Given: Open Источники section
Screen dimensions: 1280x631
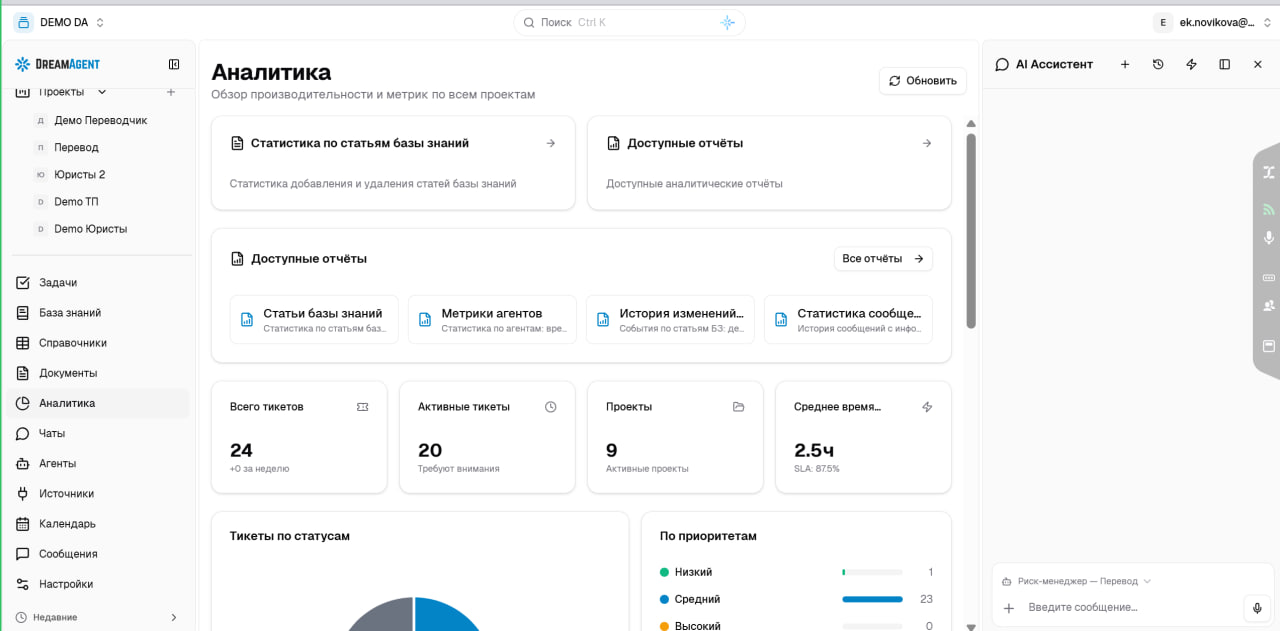Looking at the screenshot, I should pos(98,493).
